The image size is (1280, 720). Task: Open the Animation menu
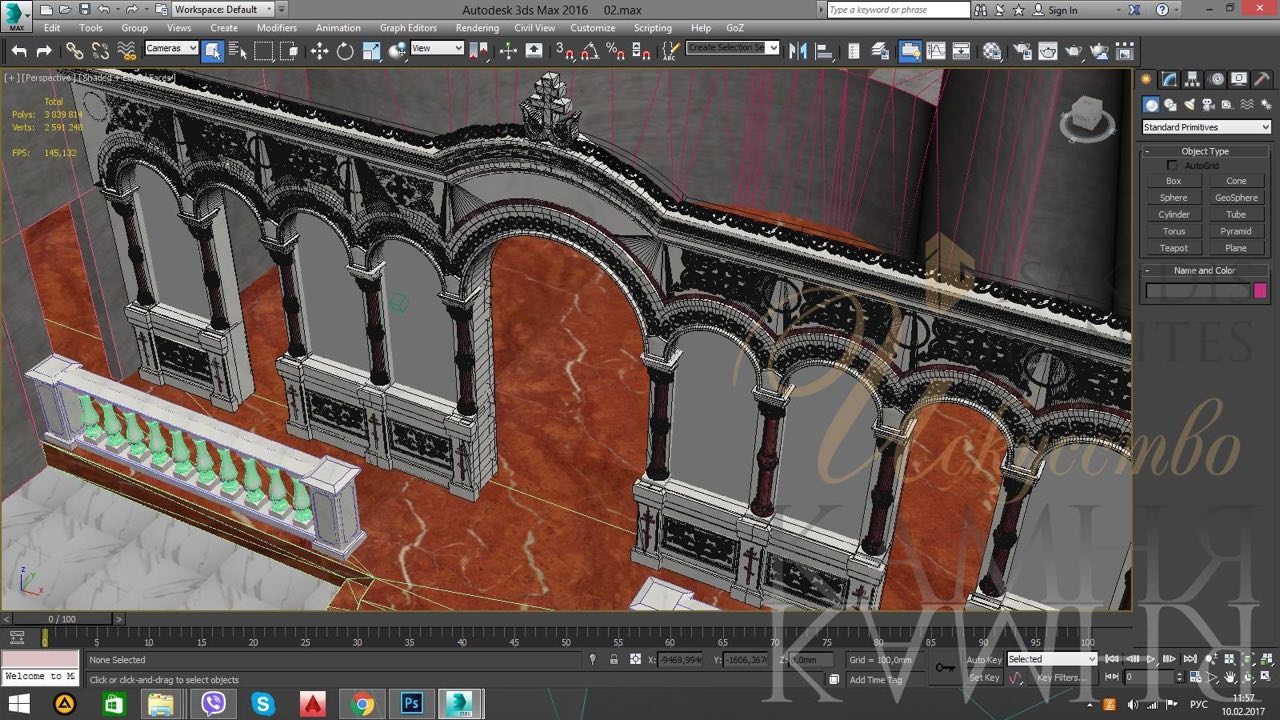[338, 28]
